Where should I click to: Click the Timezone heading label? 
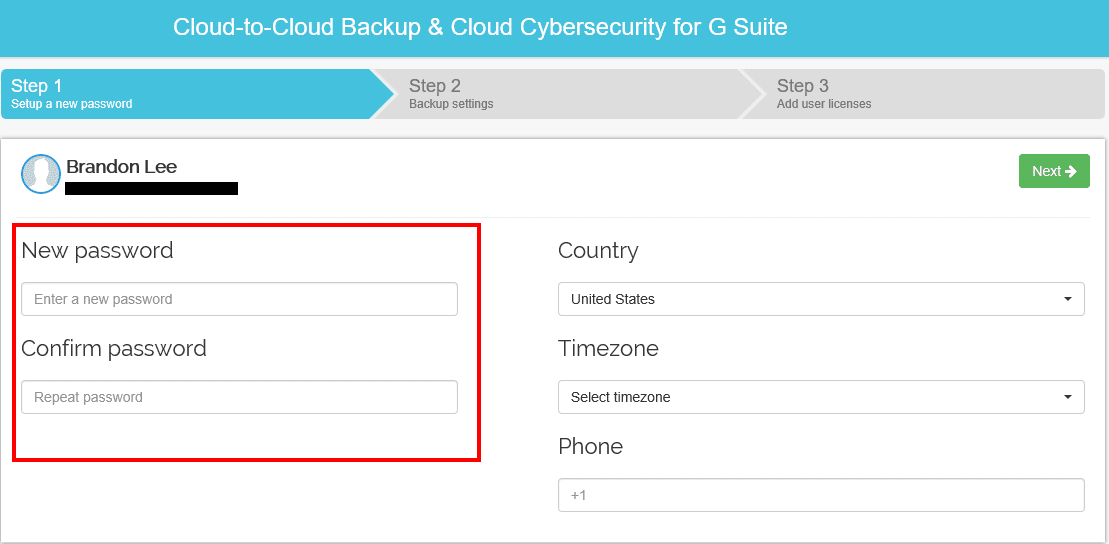pyautogui.click(x=608, y=349)
